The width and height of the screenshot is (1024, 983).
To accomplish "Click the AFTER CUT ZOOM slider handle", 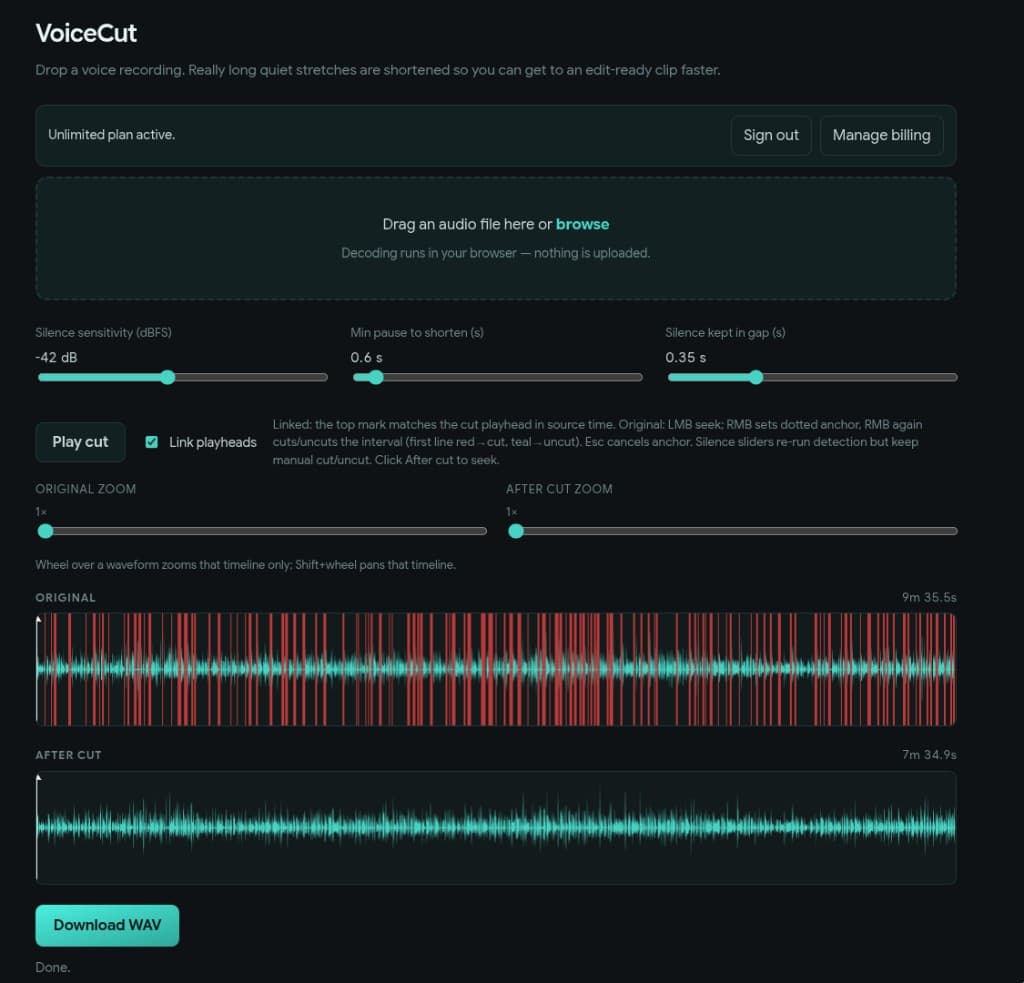I will coord(516,531).
